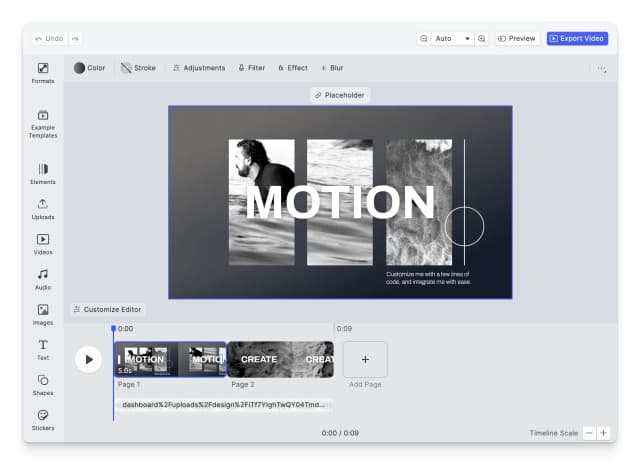The image size is (640, 465).
Task: Open the more options ellipsis menu
Action: pos(601,69)
